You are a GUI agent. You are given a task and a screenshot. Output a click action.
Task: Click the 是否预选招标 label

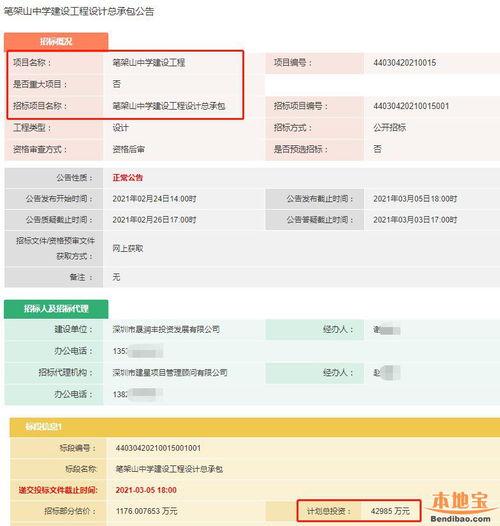(301, 149)
